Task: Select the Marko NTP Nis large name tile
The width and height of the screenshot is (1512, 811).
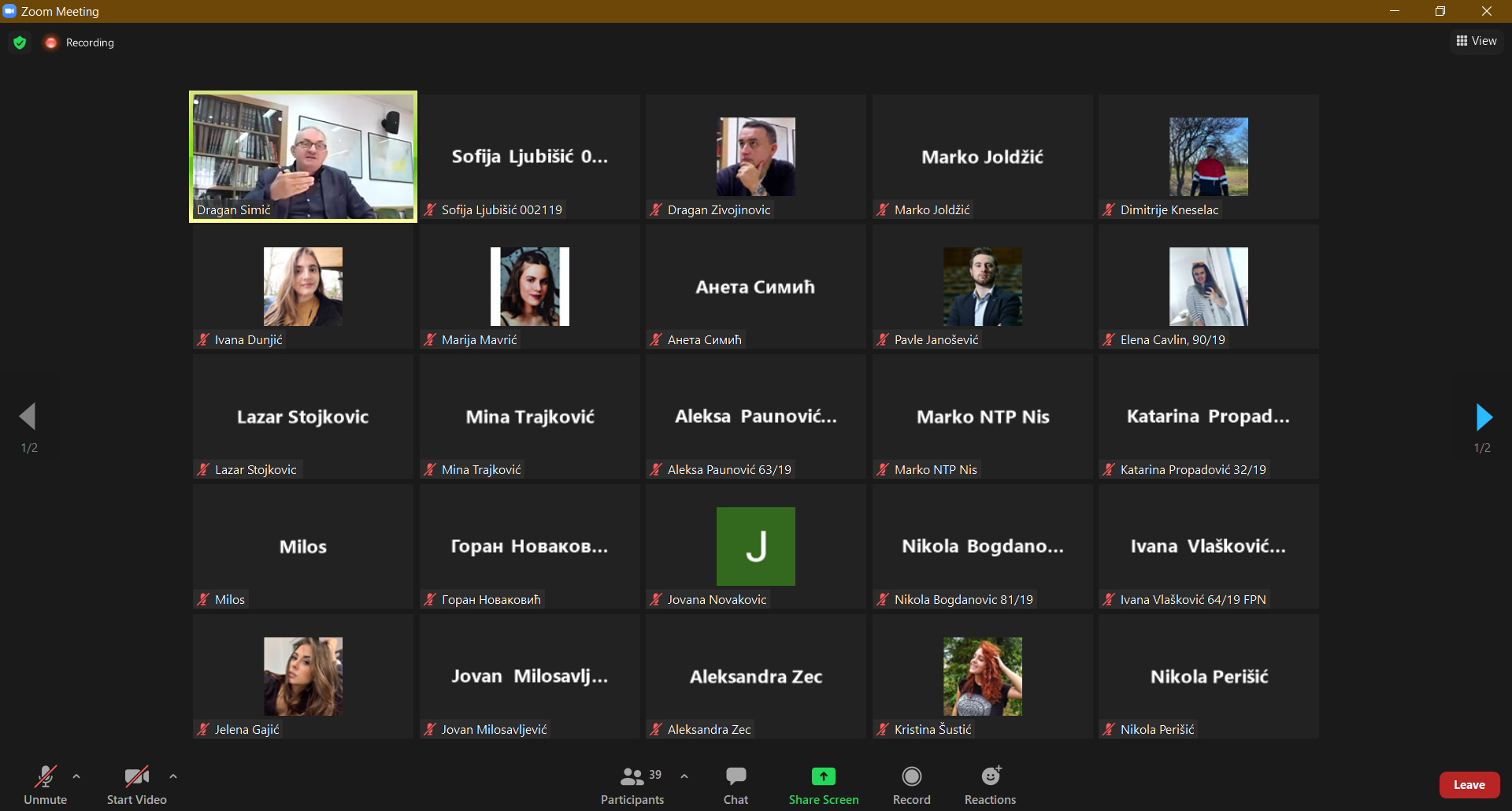Action: click(x=983, y=417)
